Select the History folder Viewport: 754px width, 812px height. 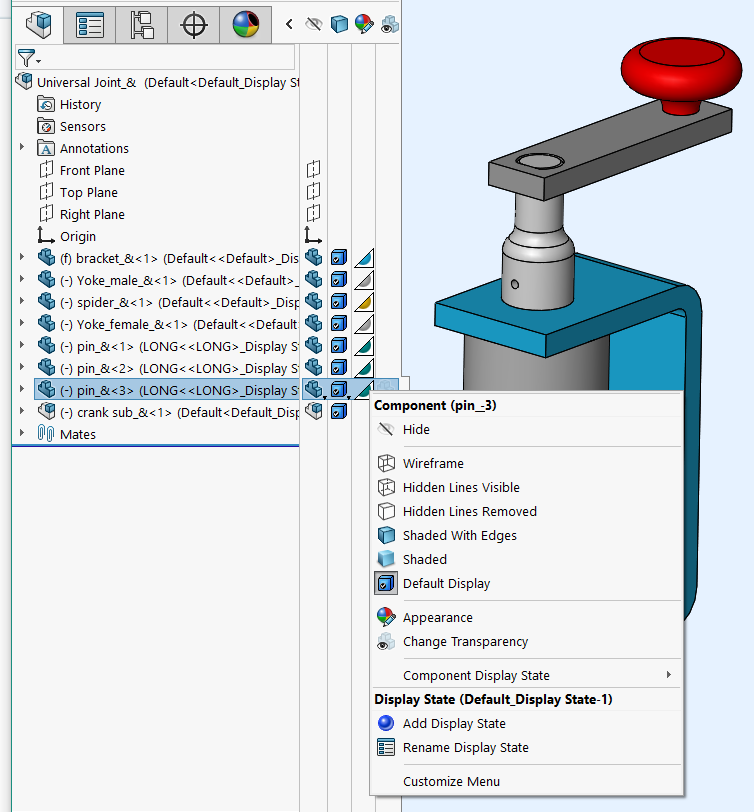69,105
